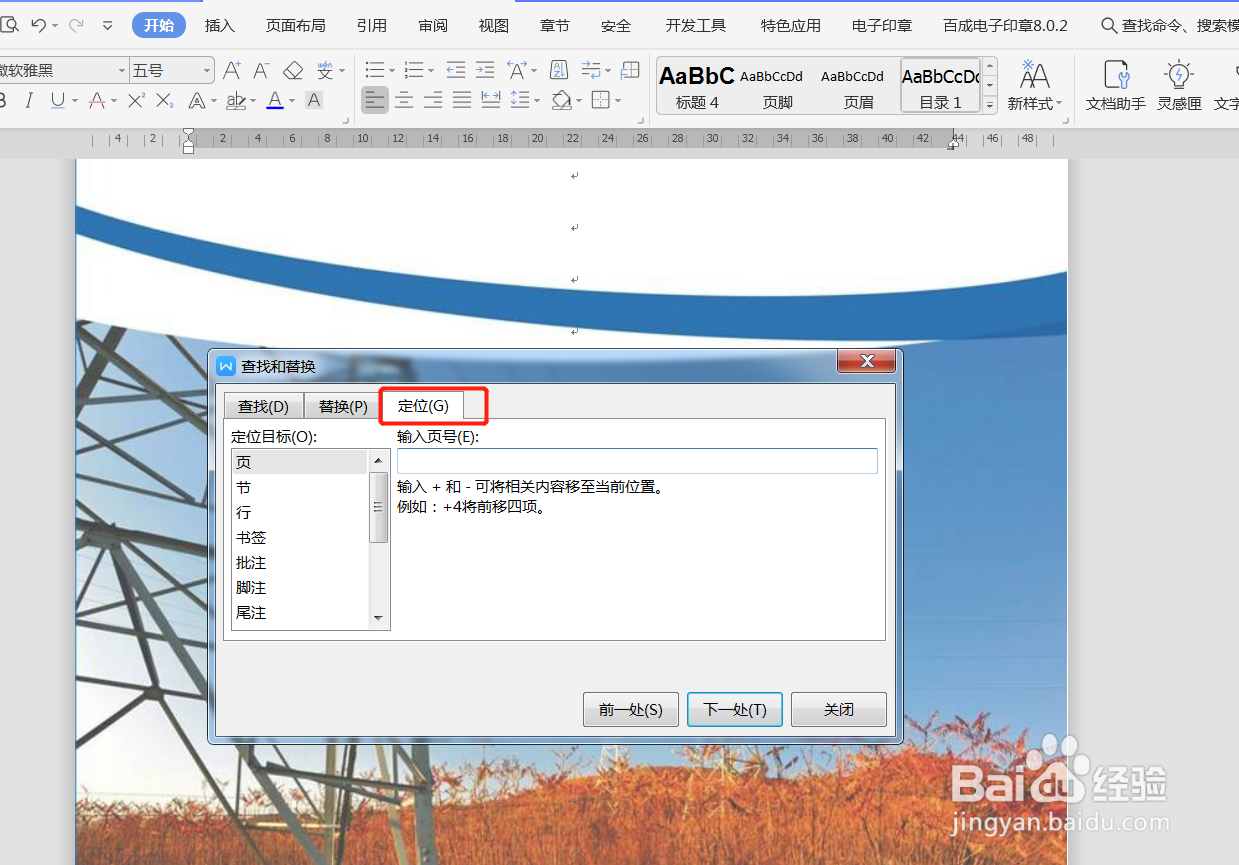The height and width of the screenshot is (865, 1239).
Task: Open the font size dropdown
Action: 206,70
